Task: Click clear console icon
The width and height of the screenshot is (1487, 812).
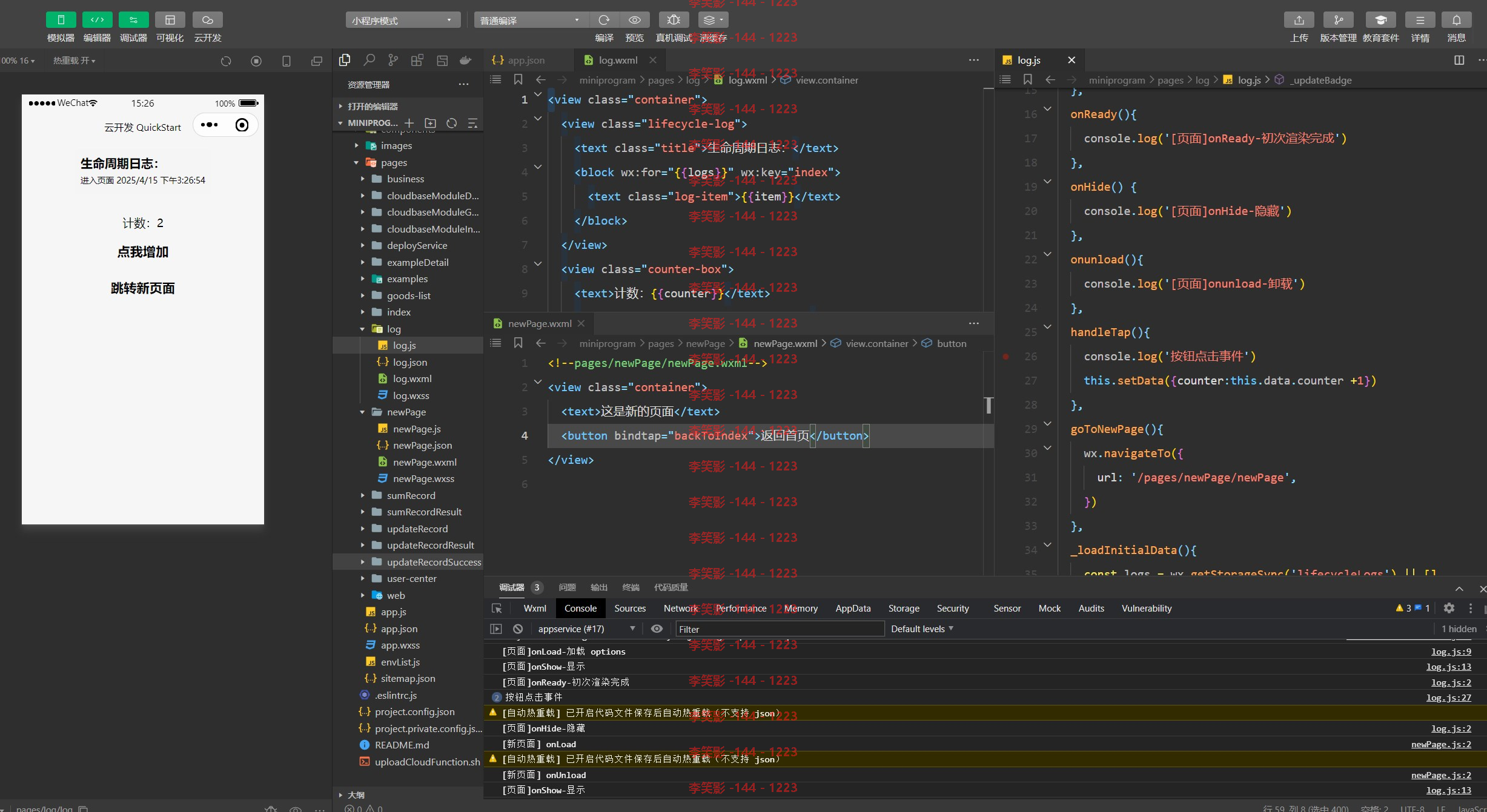Action: point(518,629)
